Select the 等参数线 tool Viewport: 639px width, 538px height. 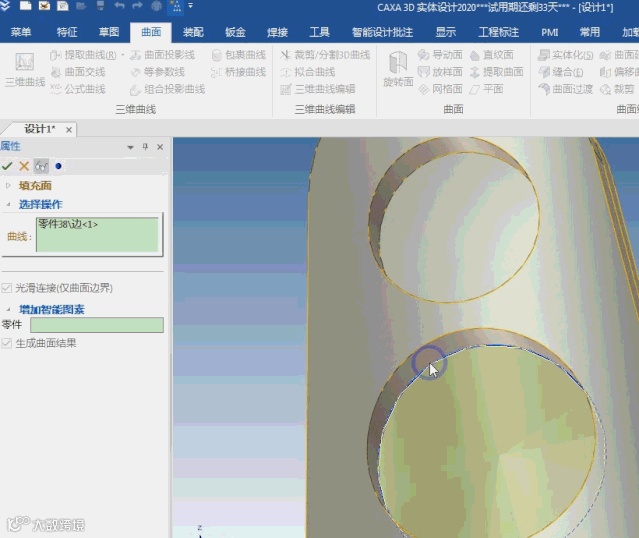pyautogui.click(x=157, y=72)
